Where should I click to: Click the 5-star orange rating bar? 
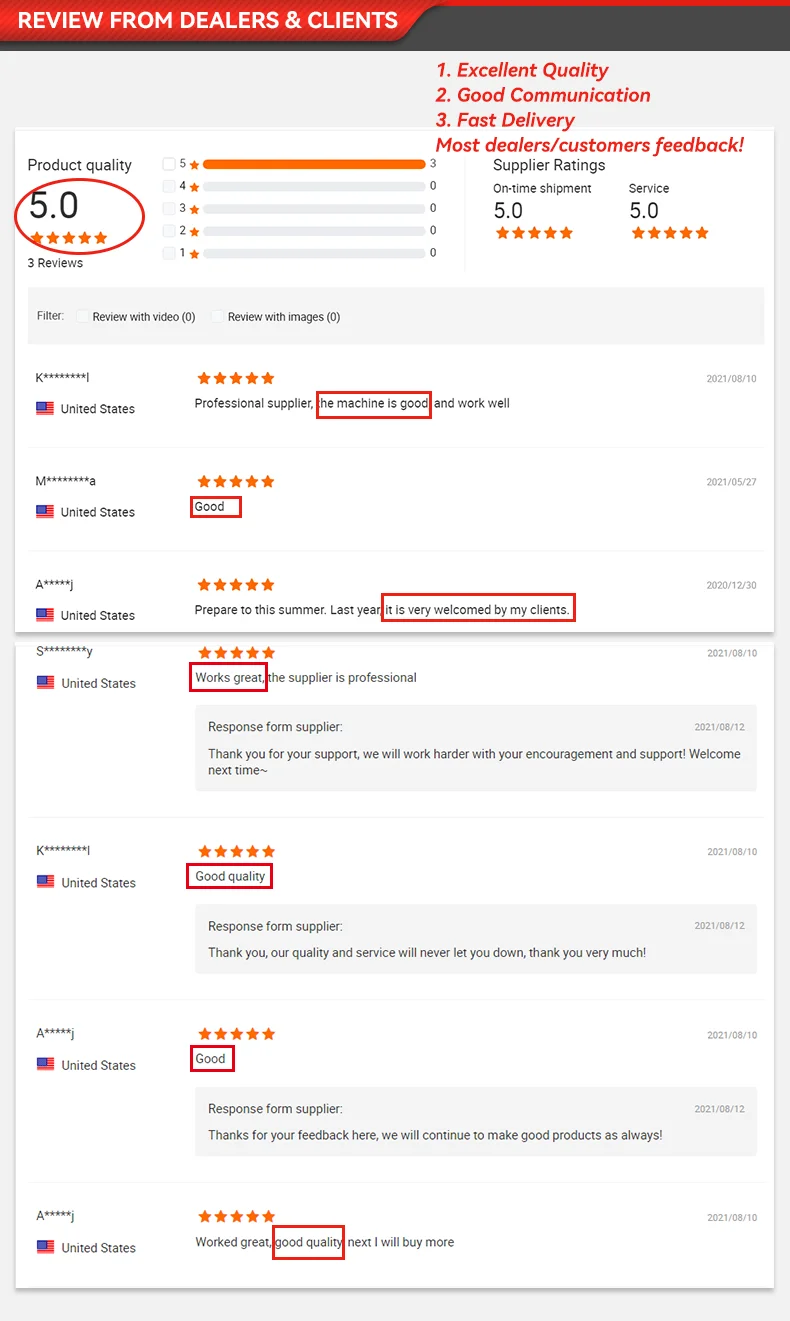coord(314,164)
